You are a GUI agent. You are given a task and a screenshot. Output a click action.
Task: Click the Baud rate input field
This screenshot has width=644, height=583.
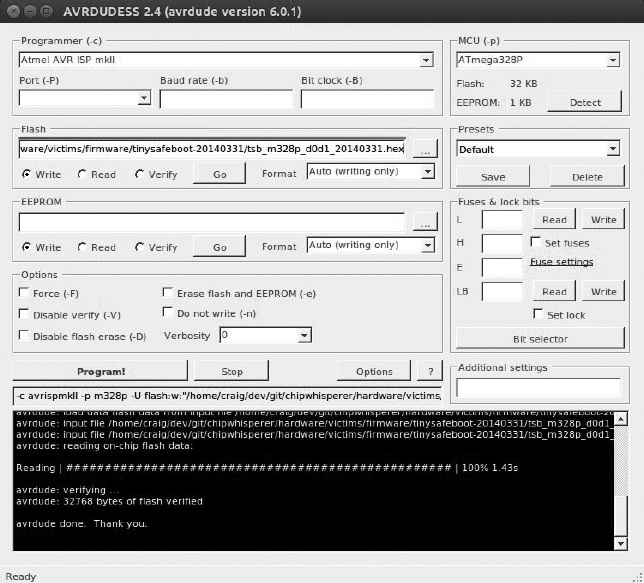(x=226, y=99)
